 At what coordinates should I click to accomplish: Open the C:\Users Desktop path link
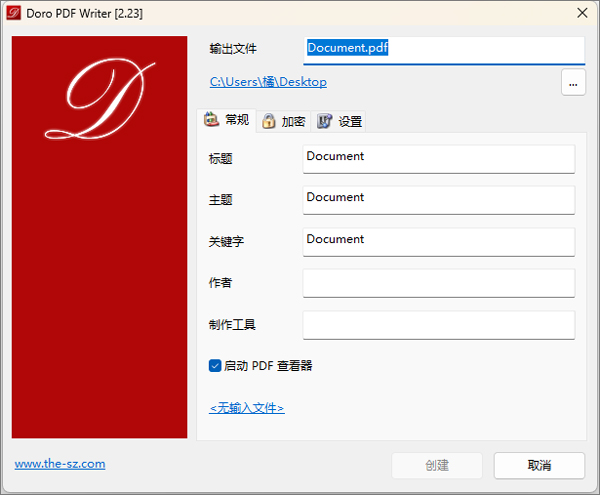click(268, 82)
